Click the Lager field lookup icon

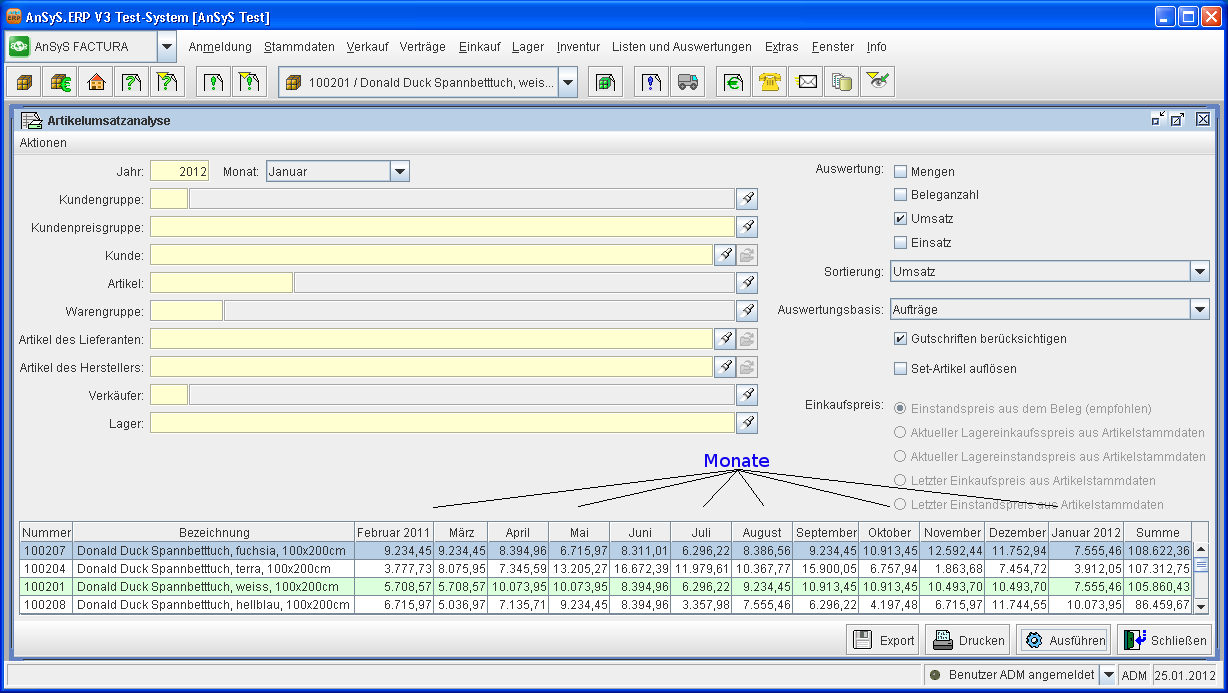point(746,423)
